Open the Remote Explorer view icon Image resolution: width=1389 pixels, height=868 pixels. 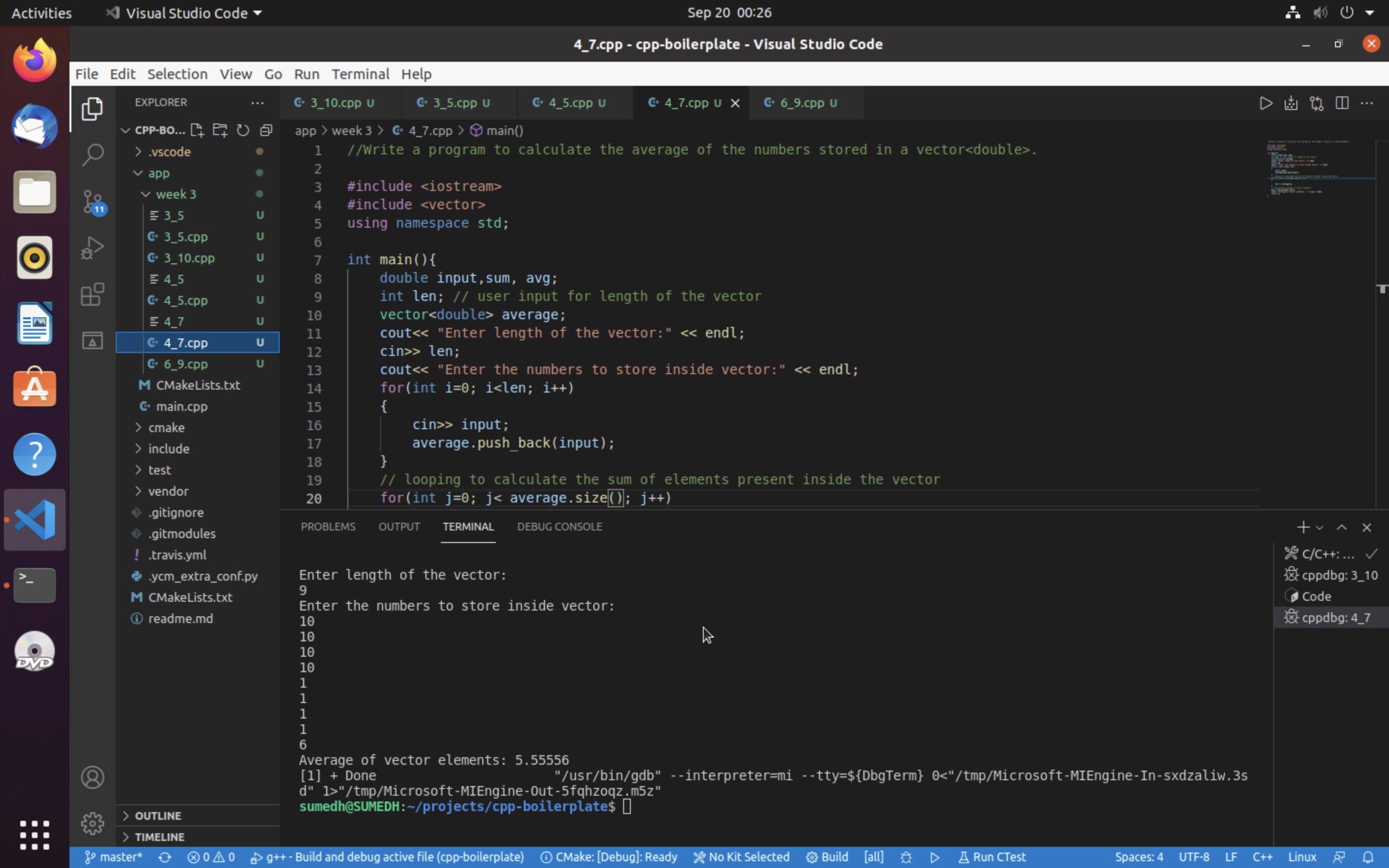click(93, 341)
